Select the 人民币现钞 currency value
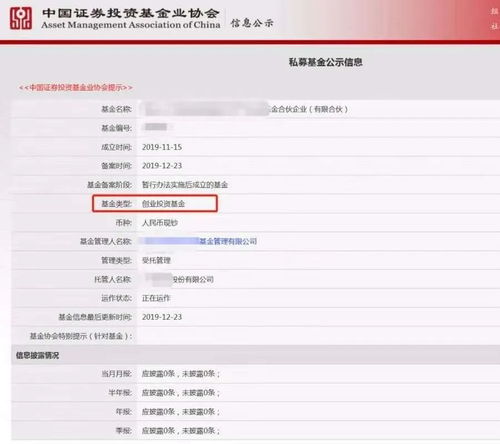Viewport: 500px width, 444px height. [x=160, y=223]
